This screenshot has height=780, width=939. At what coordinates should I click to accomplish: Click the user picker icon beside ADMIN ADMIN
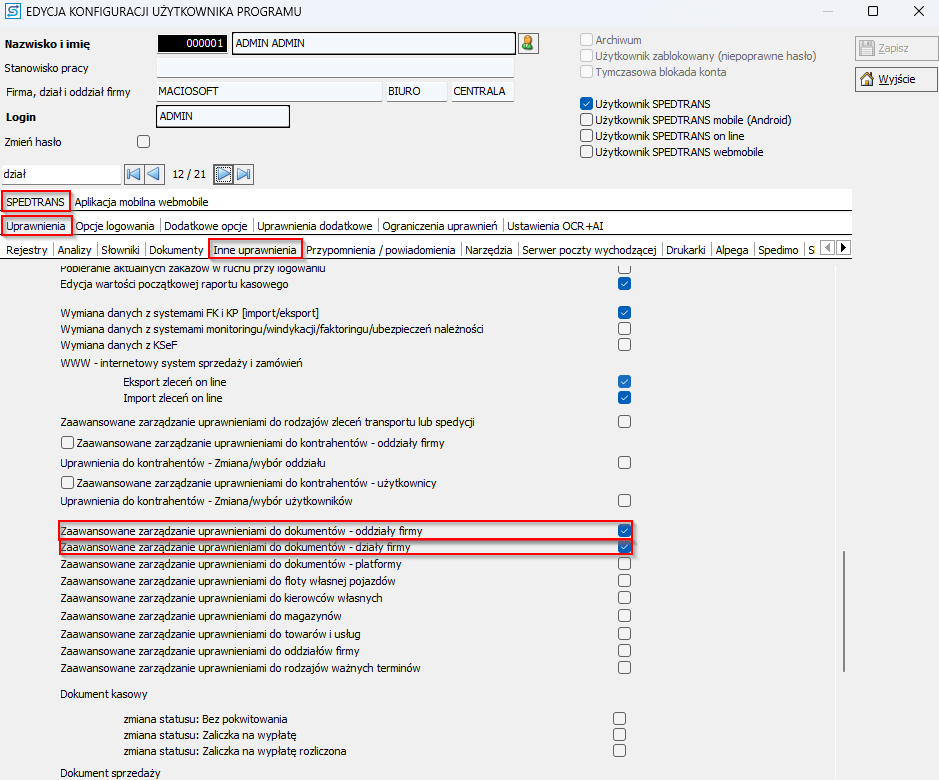coord(528,43)
